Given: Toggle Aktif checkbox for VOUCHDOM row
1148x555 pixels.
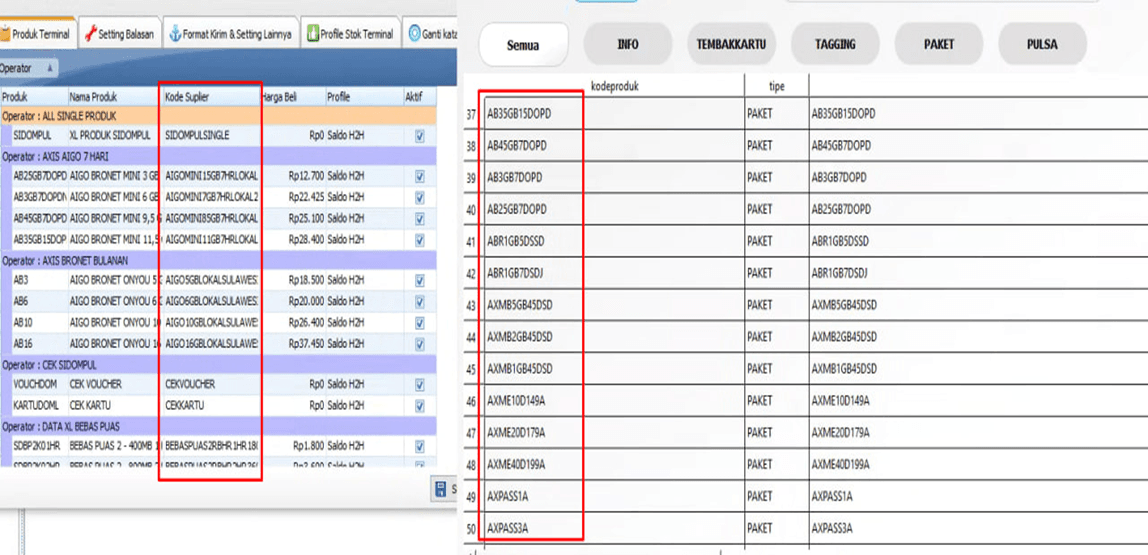Looking at the screenshot, I should click(419, 385).
